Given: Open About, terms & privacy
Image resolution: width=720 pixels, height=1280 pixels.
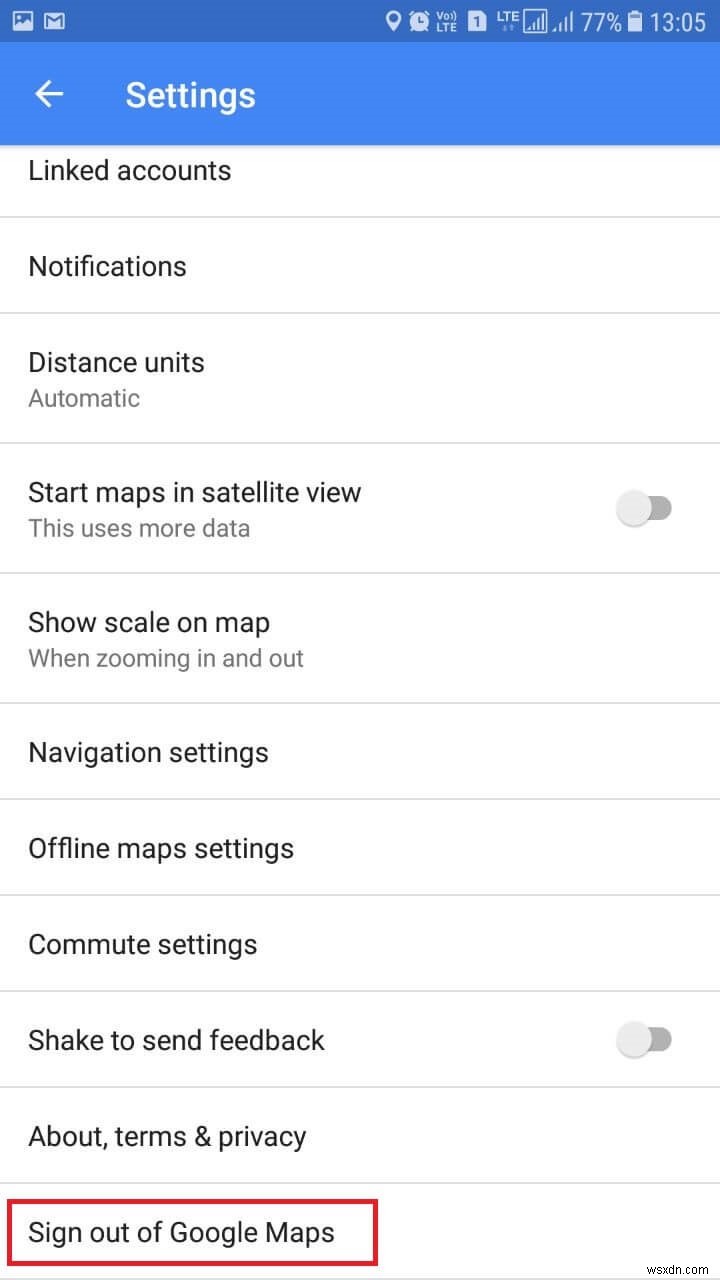Looking at the screenshot, I should 167,1136.
